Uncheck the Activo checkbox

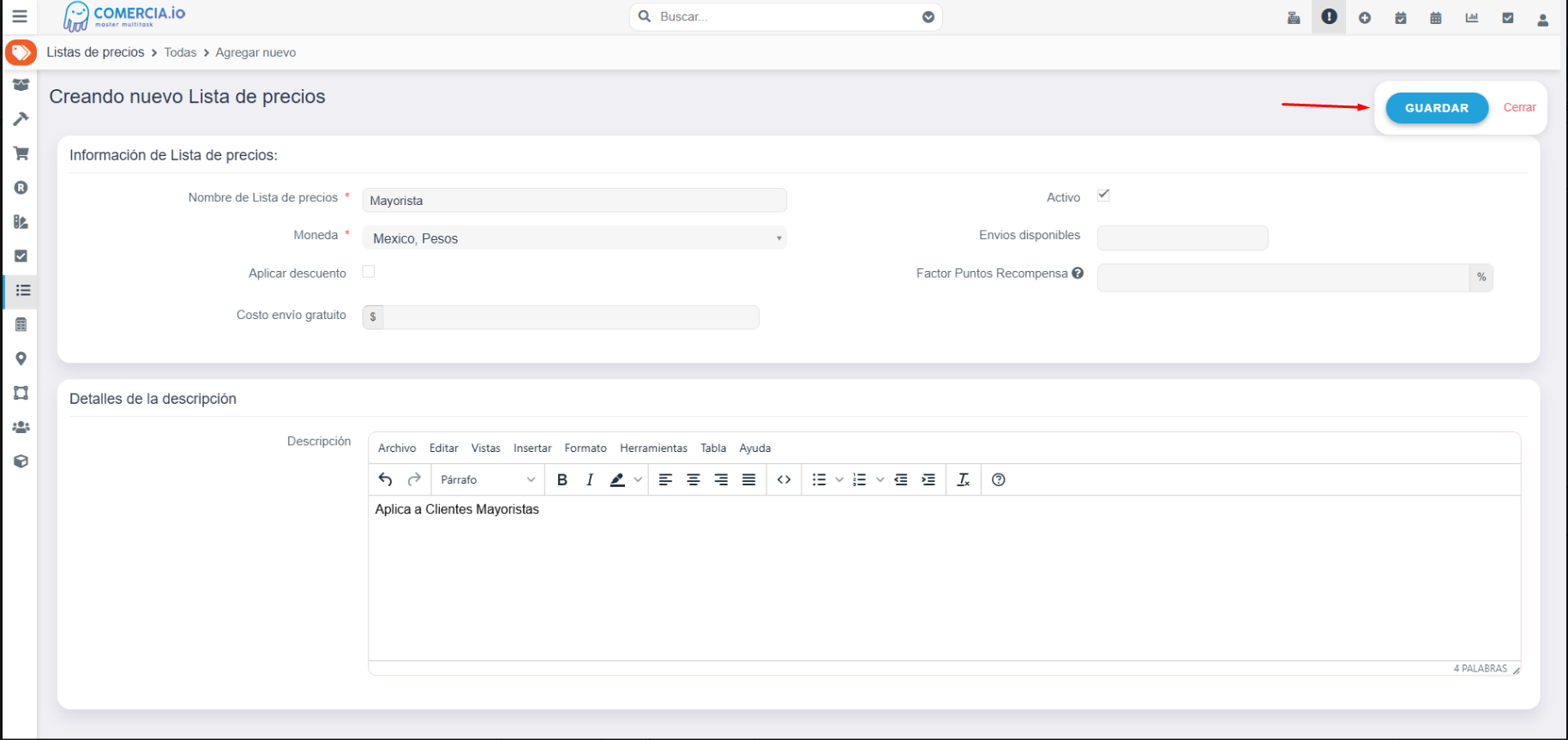point(1104,196)
